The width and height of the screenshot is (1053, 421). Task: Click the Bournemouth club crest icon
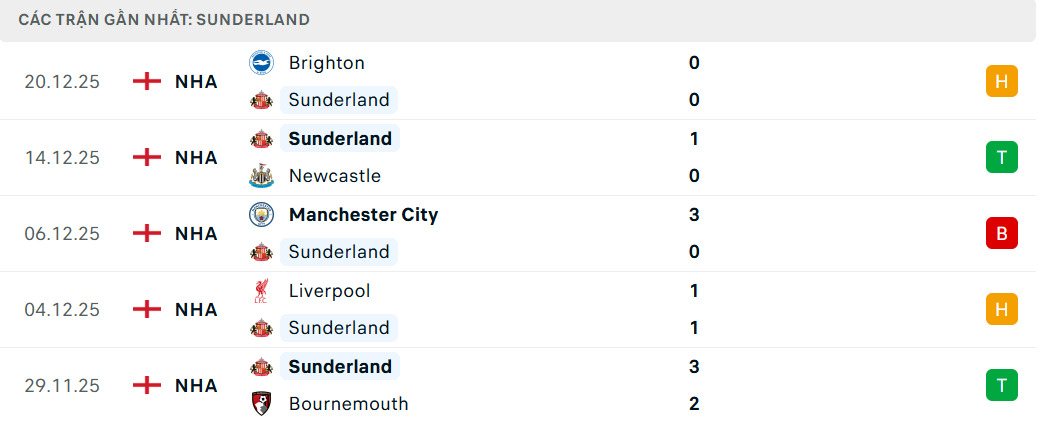(x=261, y=404)
